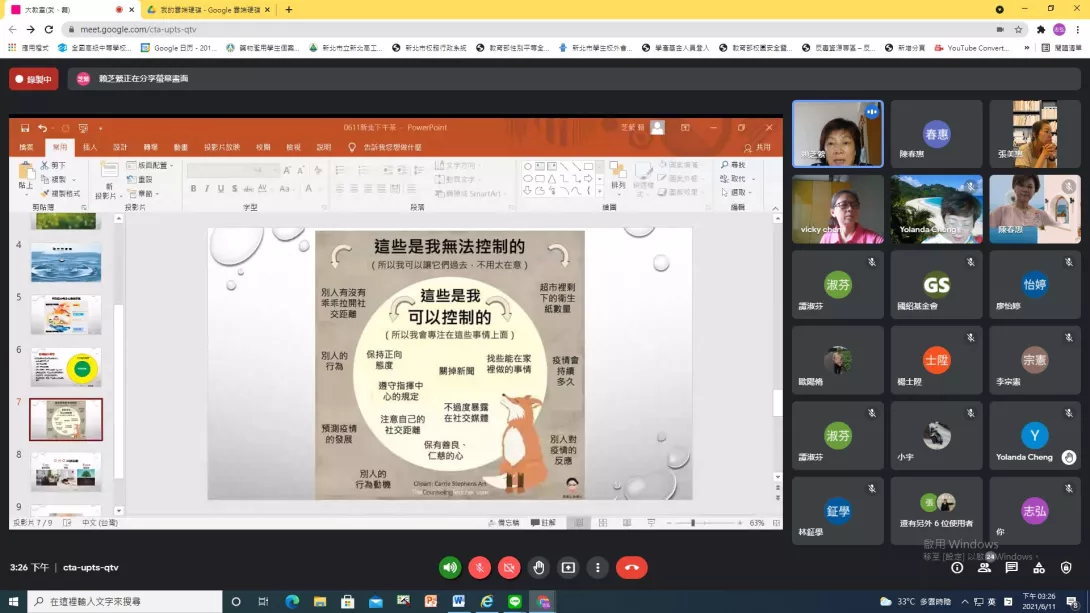
Task: Select the slide 4 water thumbnail
Action: pyautogui.click(x=65, y=263)
